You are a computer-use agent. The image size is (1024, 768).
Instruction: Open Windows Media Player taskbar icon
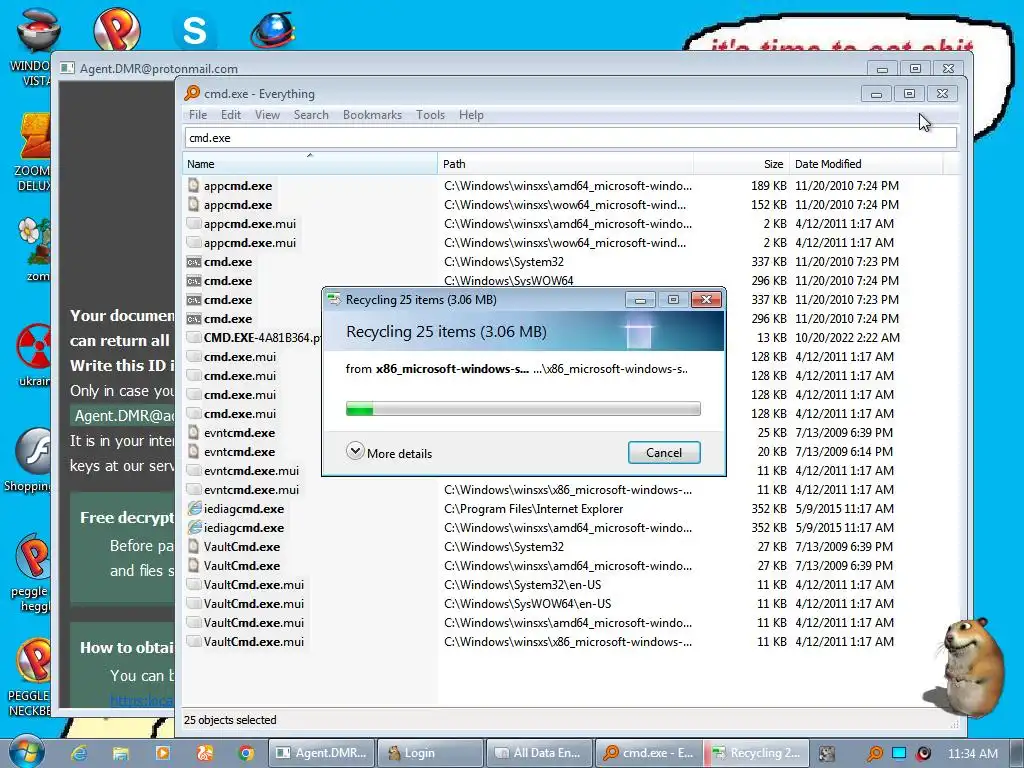pos(162,753)
